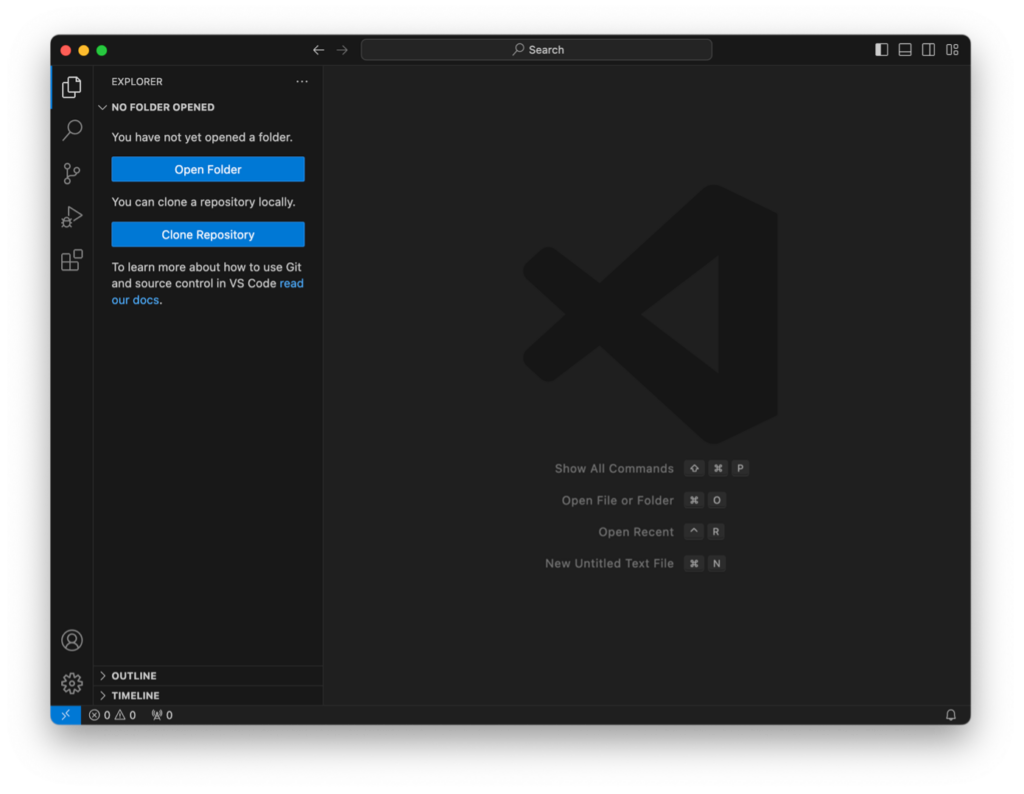The width and height of the screenshot is (1024, 794).
Task: Go back with the left arrow
Action: (319, 50)
